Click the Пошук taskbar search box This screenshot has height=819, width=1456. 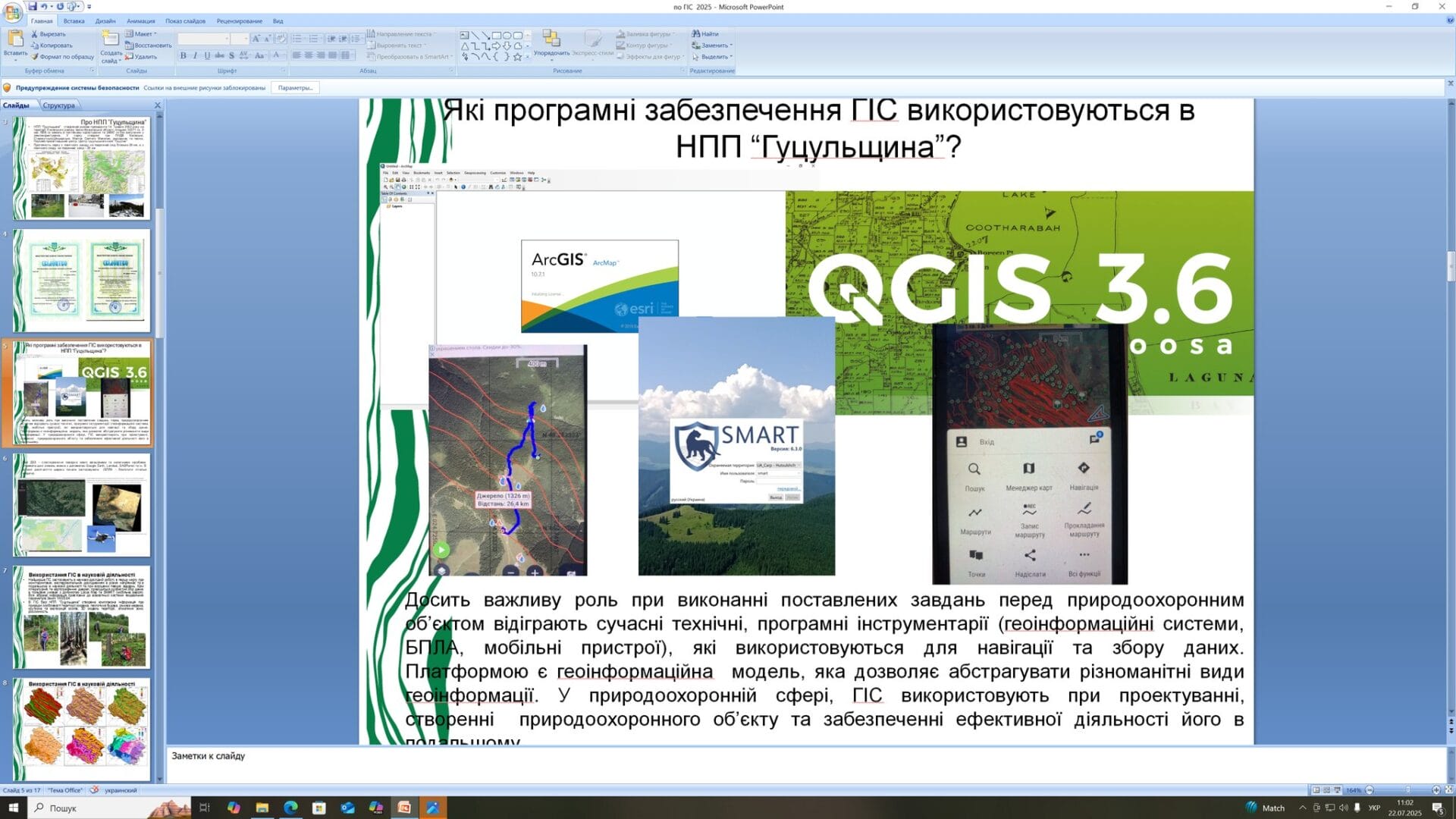(x=110, y=808)
